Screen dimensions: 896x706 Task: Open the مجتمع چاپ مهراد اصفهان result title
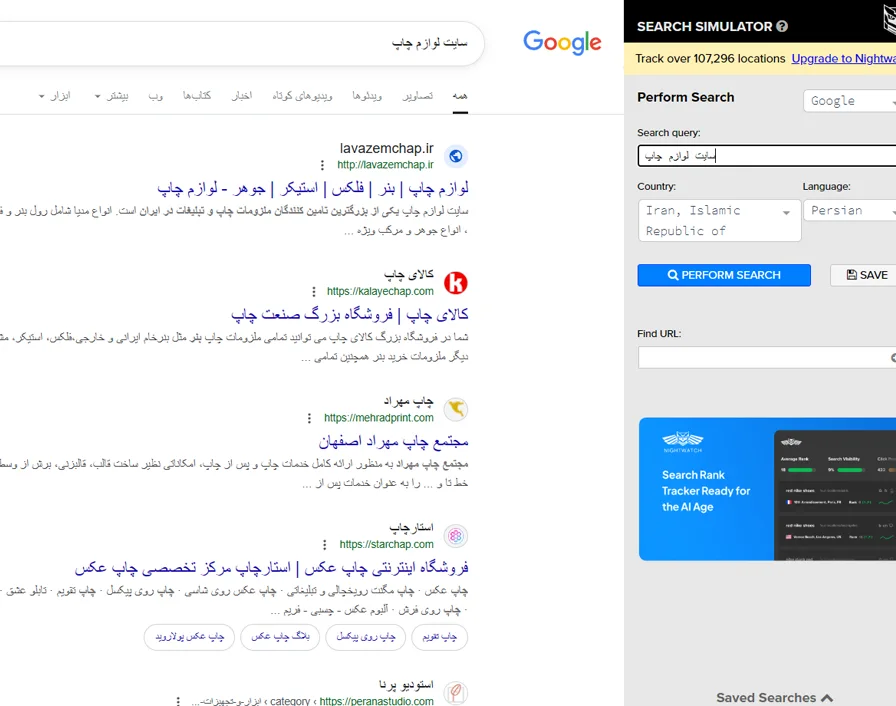coord(394,441)
